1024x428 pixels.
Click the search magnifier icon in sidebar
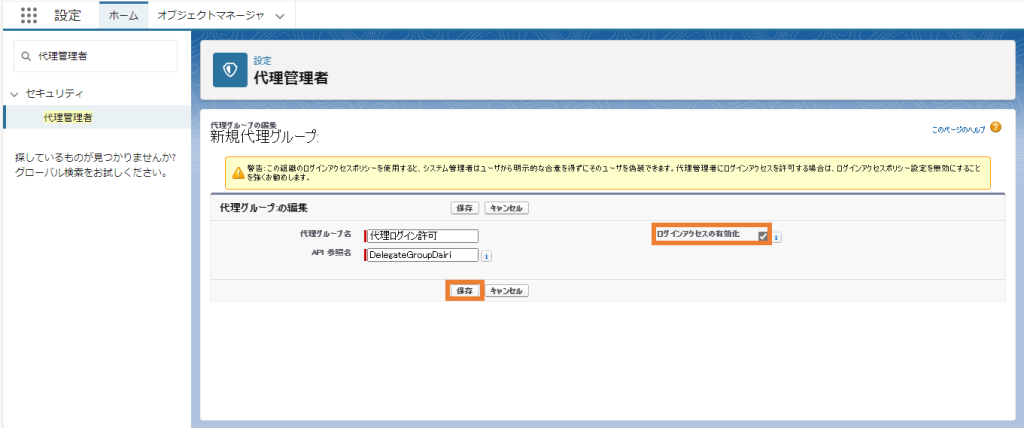point(26,57)
